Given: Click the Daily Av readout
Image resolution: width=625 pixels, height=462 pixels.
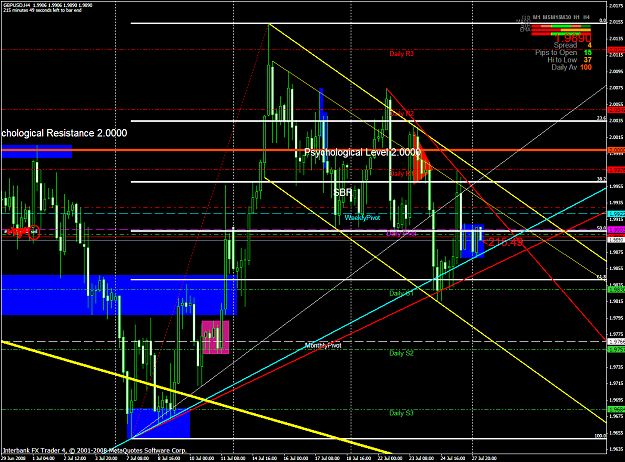Looking at the screenshot, I should (571, 67).
